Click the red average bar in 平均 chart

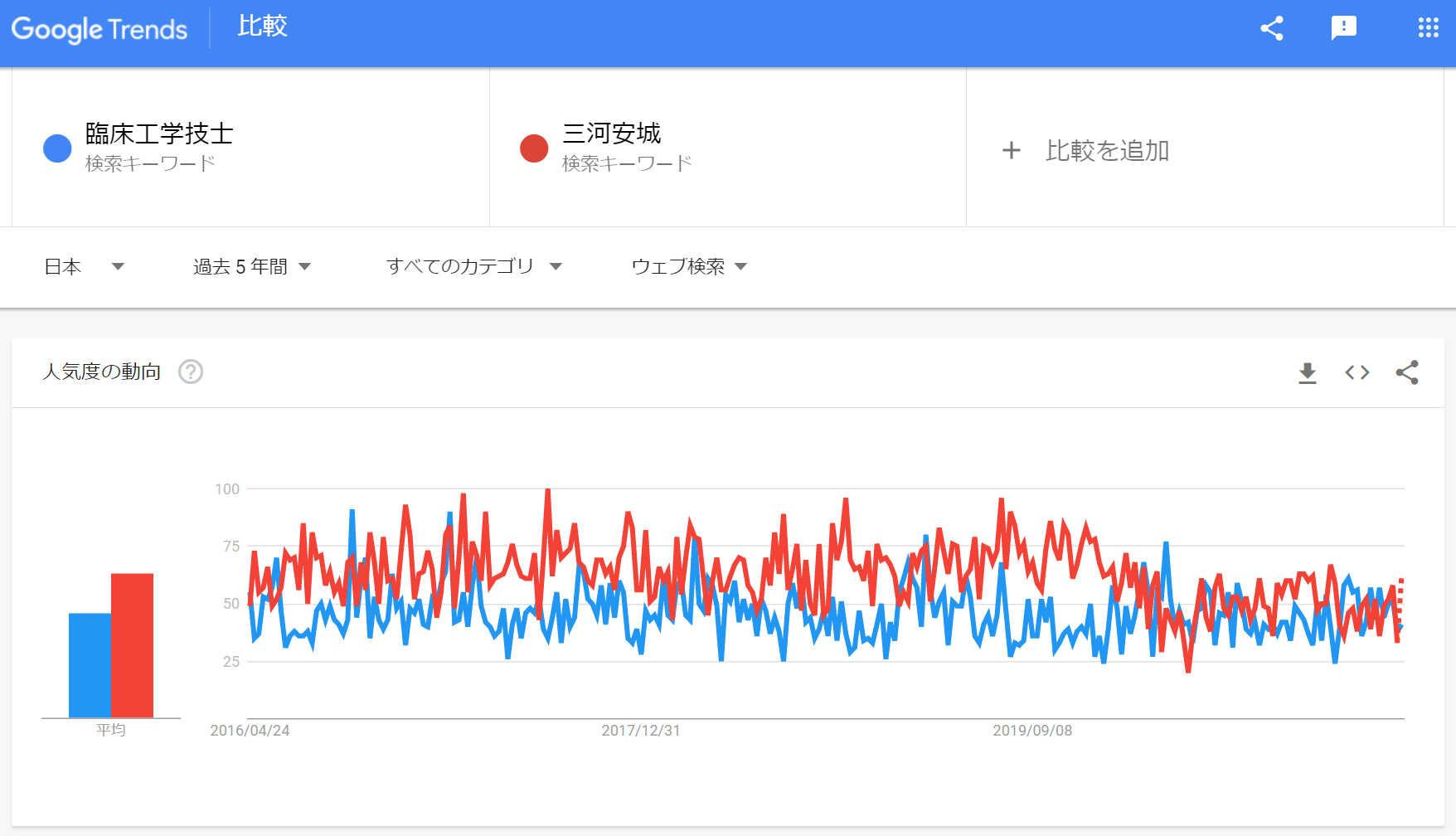tap(132, 645)
